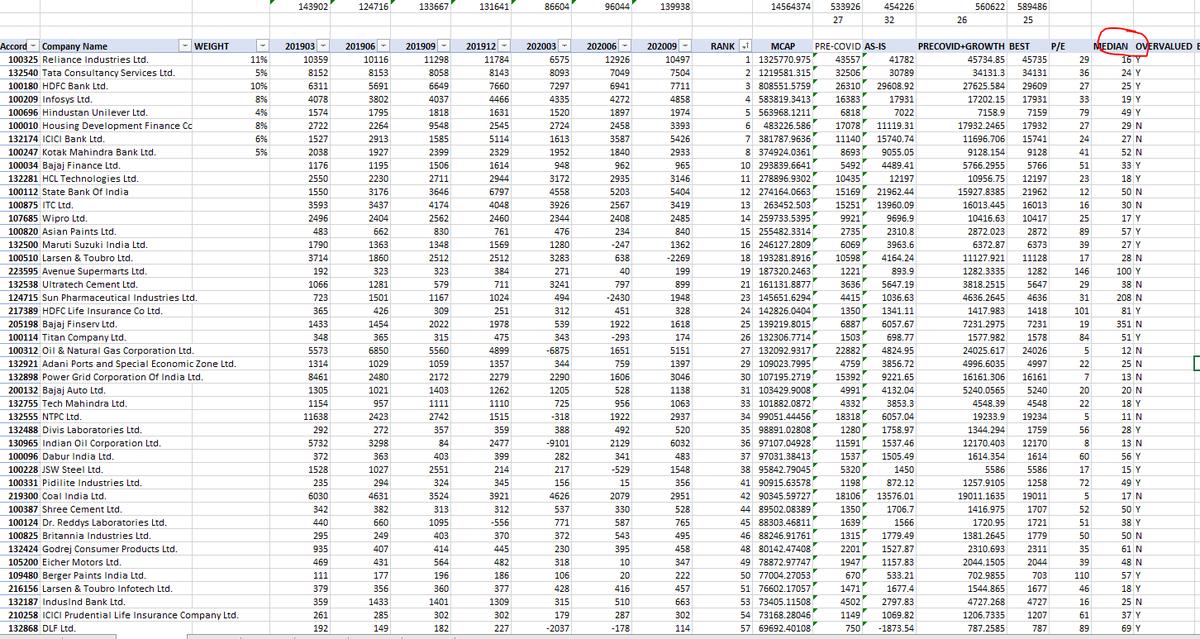Select the 589486 total in top row
1200x639 pixels.
point(1026,6)
